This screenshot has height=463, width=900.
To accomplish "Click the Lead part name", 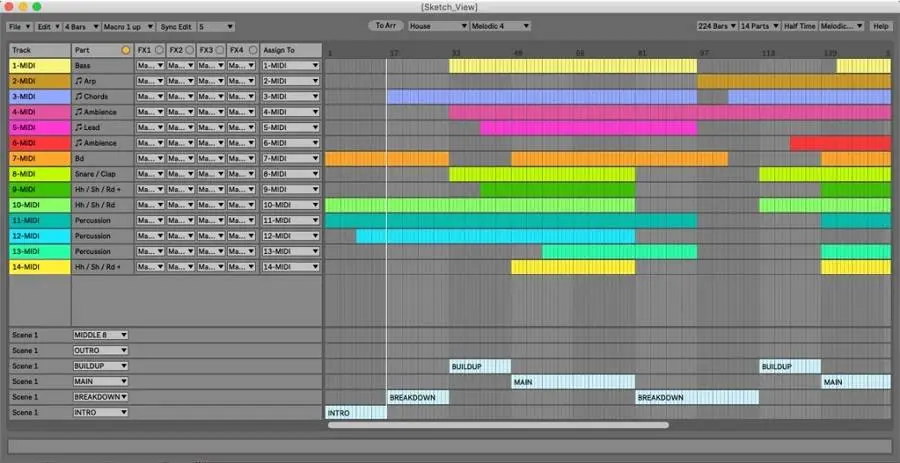I will pos(92,127).
